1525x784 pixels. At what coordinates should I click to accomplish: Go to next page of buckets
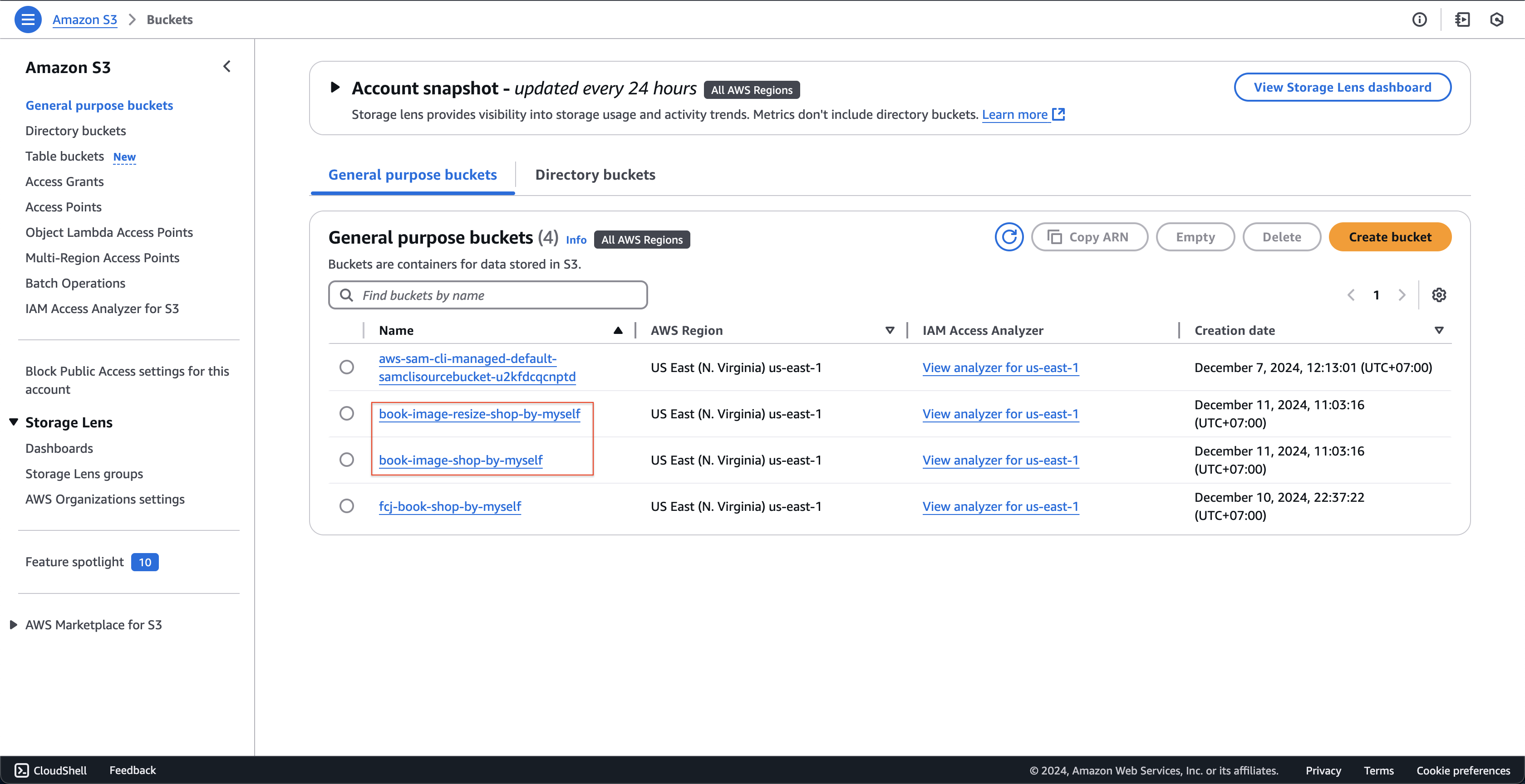click(1401, 294)
